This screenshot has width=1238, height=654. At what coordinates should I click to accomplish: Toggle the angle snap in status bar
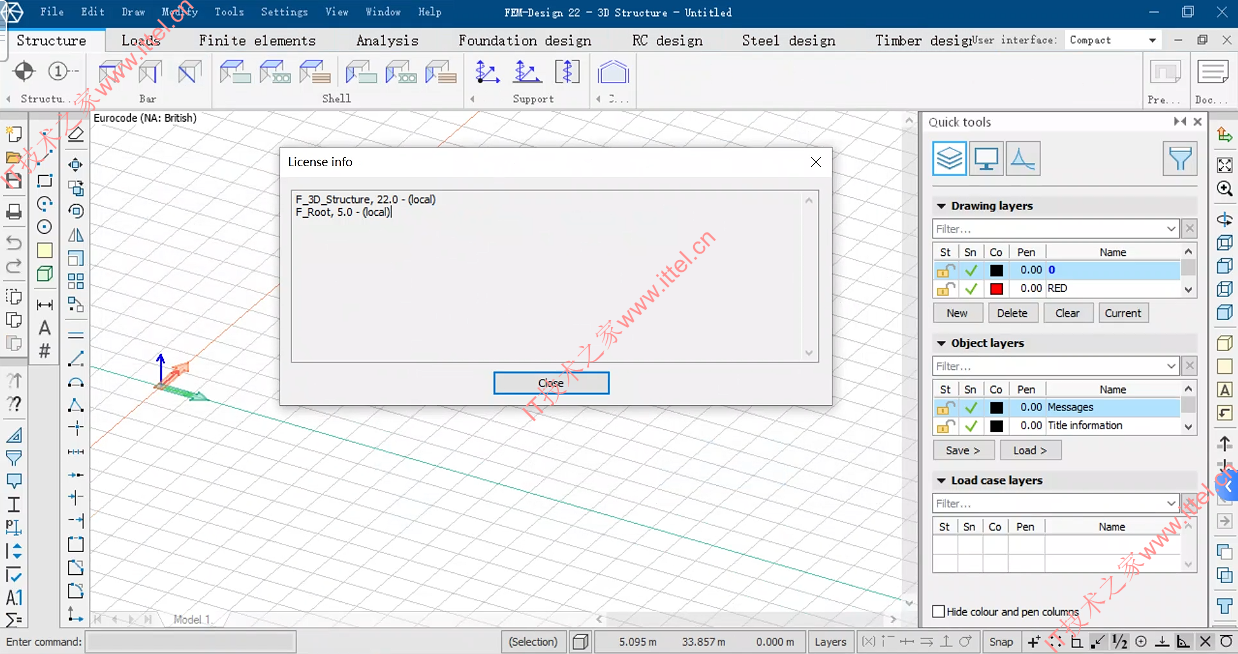click(1184, 642)
